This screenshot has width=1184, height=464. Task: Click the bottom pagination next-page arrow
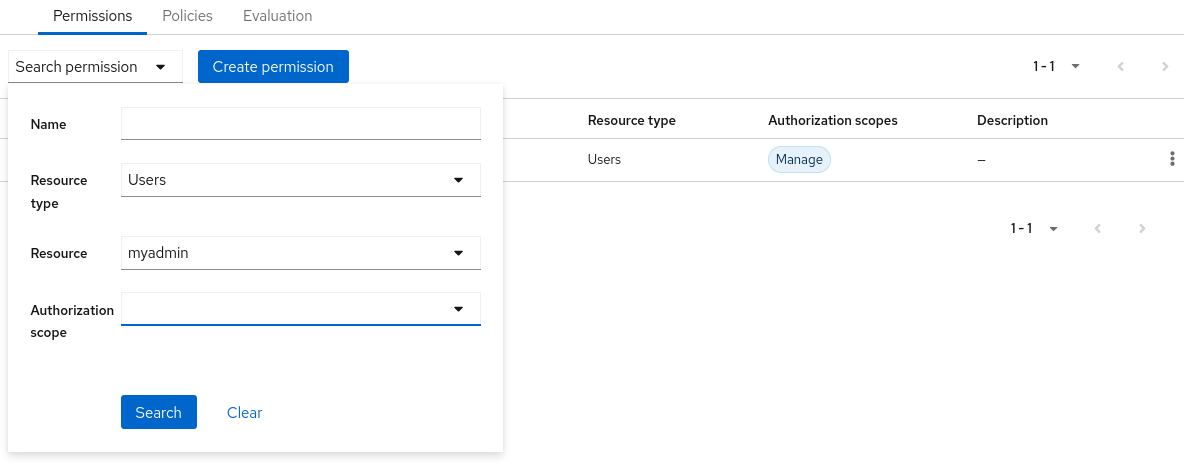(x=1142, y=229)
